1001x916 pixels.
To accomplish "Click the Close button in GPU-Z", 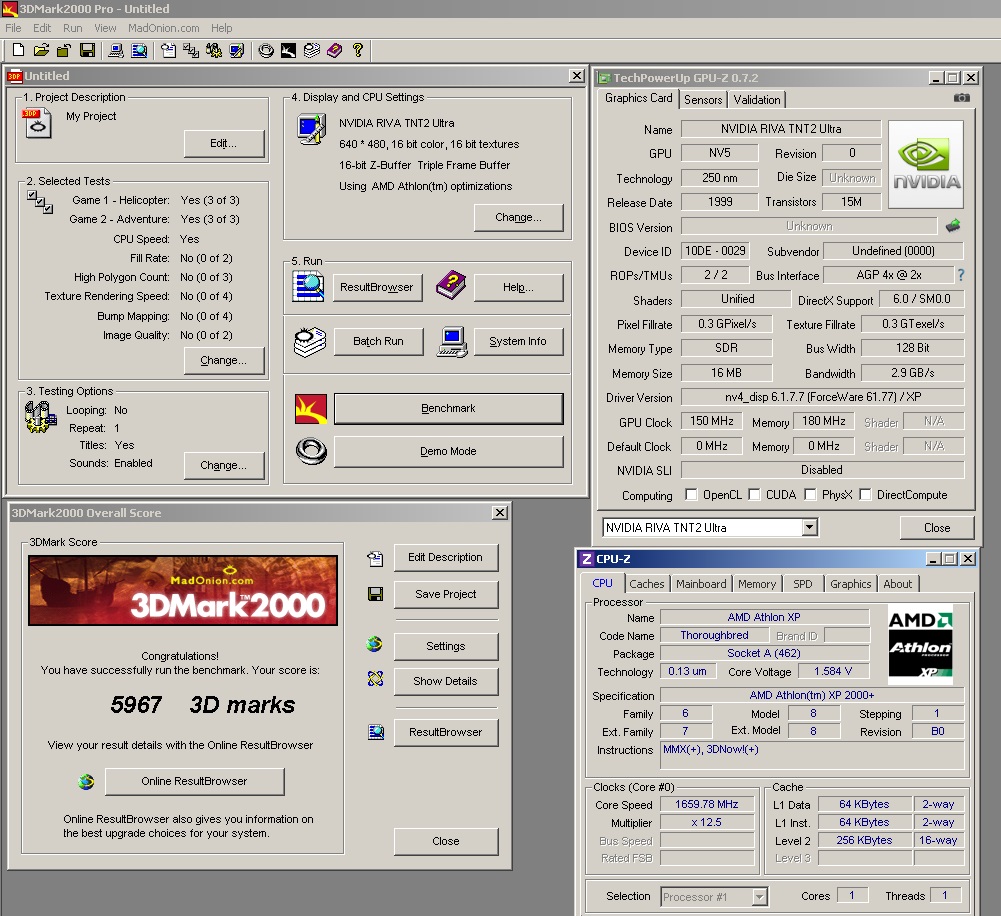I will pyautogui.click(x=937, y=528).
